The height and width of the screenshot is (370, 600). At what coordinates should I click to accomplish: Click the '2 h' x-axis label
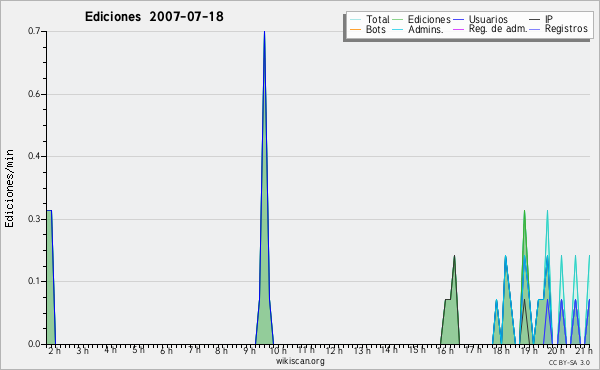[54, 350]
